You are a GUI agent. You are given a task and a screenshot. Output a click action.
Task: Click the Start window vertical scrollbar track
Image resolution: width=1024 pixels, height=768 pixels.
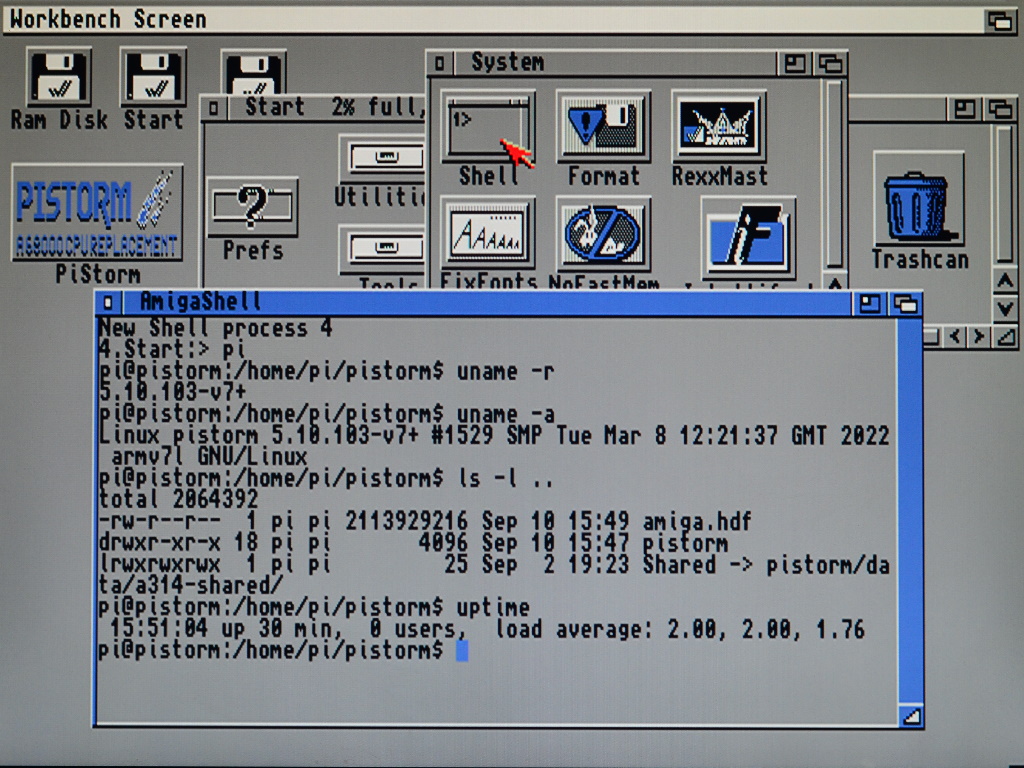[1005, 194]
